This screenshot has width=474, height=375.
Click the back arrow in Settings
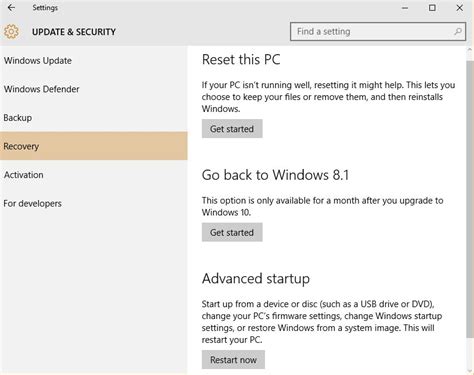11,8
